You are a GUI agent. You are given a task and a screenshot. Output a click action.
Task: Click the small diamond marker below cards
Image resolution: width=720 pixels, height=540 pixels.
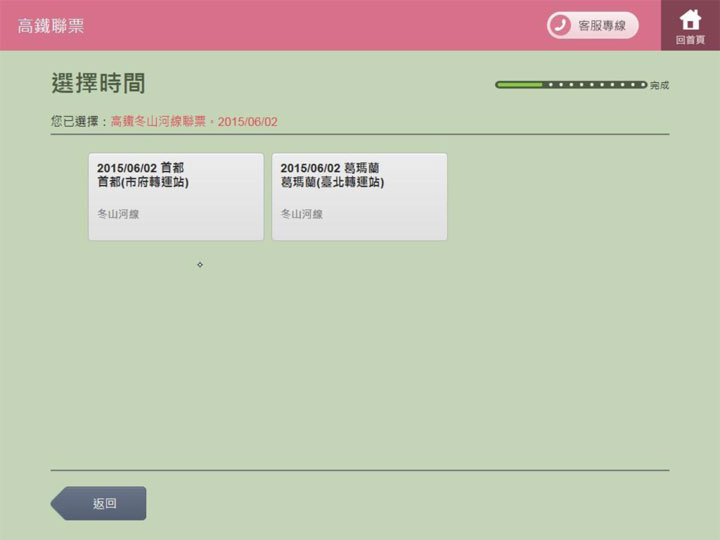(x=200, y=264)
